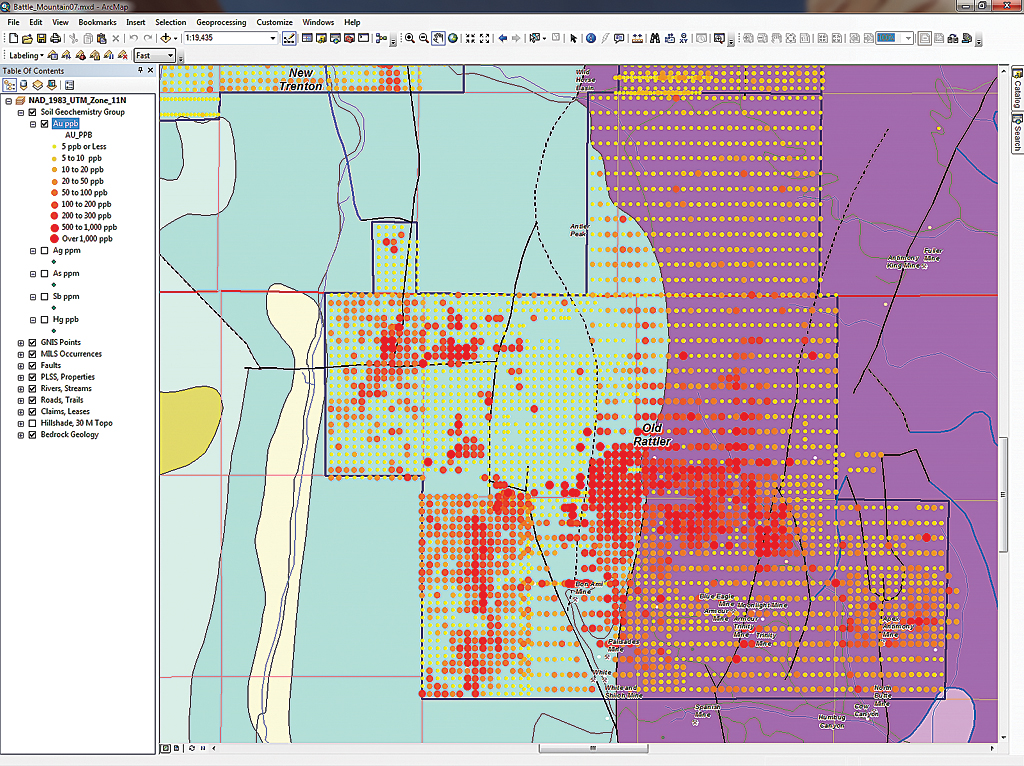Select the Pan hand tool

coord(438,38)
